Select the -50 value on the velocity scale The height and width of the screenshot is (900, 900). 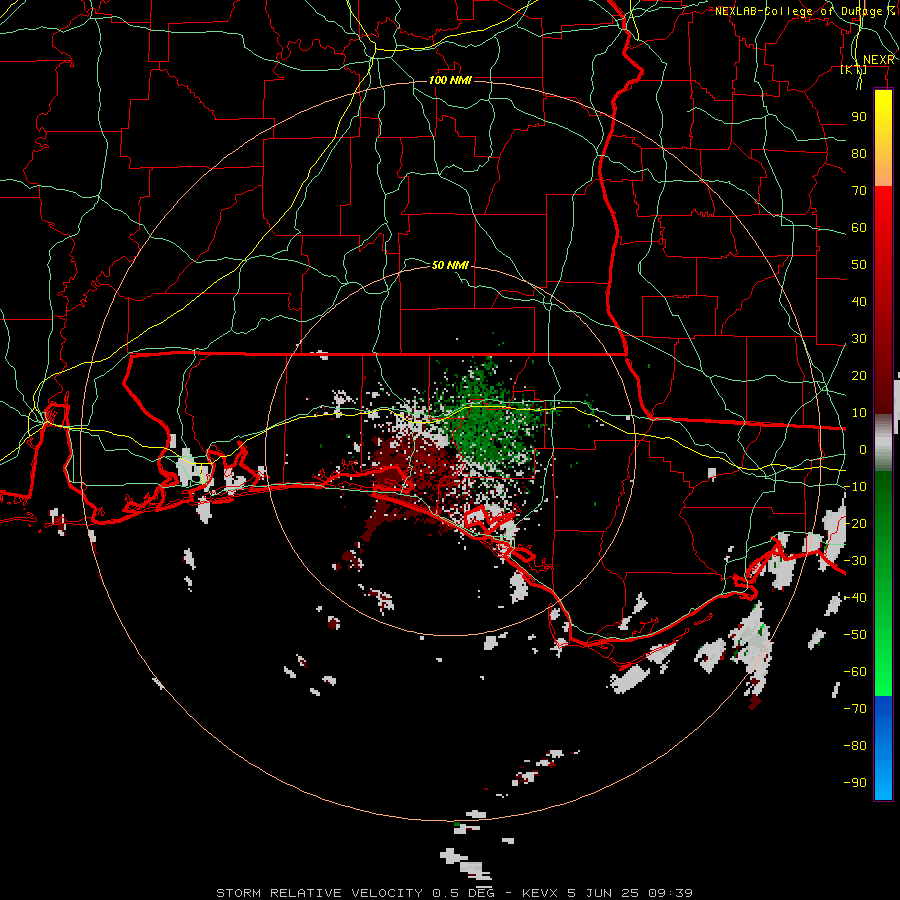(855, 635)
